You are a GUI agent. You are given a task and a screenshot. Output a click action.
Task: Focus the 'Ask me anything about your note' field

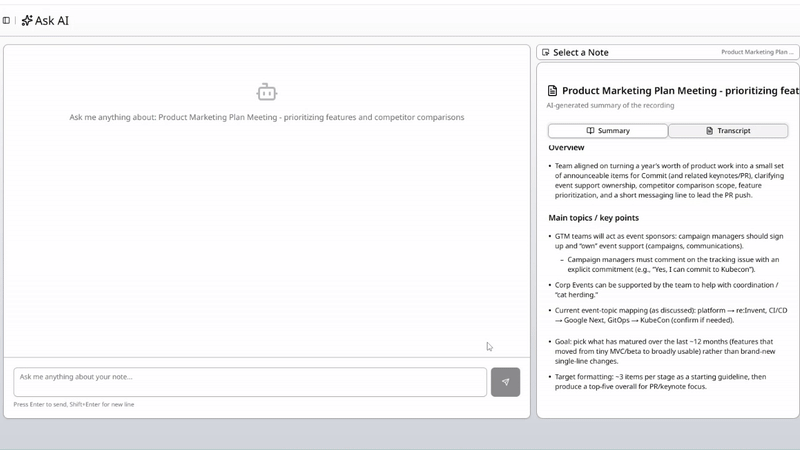click(250, 382)
